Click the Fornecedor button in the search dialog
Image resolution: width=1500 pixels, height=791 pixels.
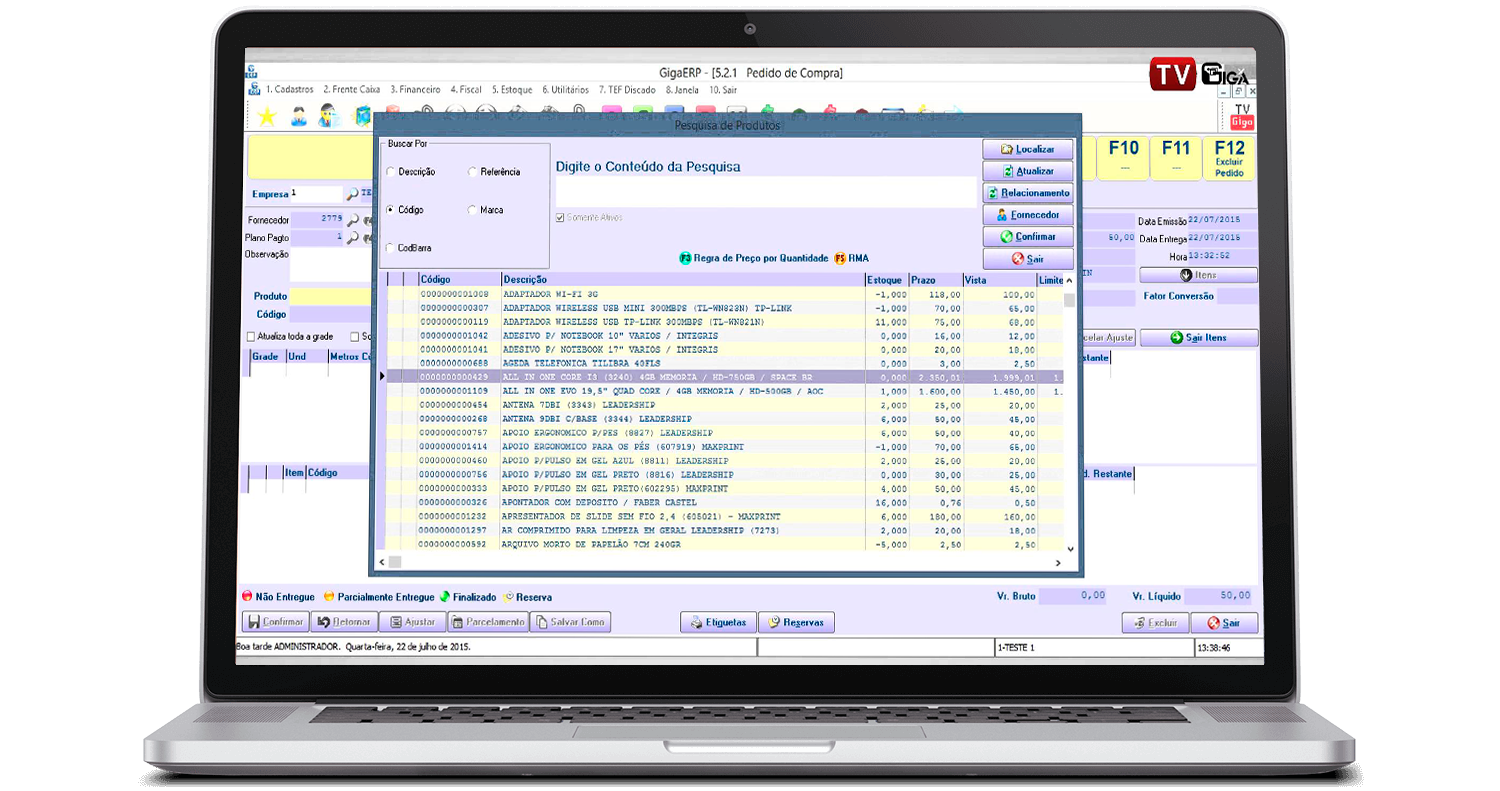click(x=1028, y=215)
